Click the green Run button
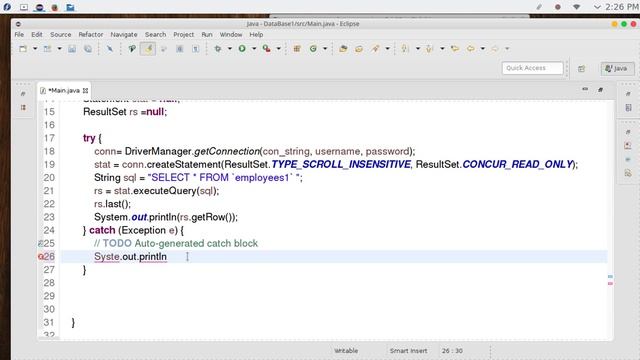Image resolution: width=640 pixels, height=360 pixels. (x=242, y=49)
